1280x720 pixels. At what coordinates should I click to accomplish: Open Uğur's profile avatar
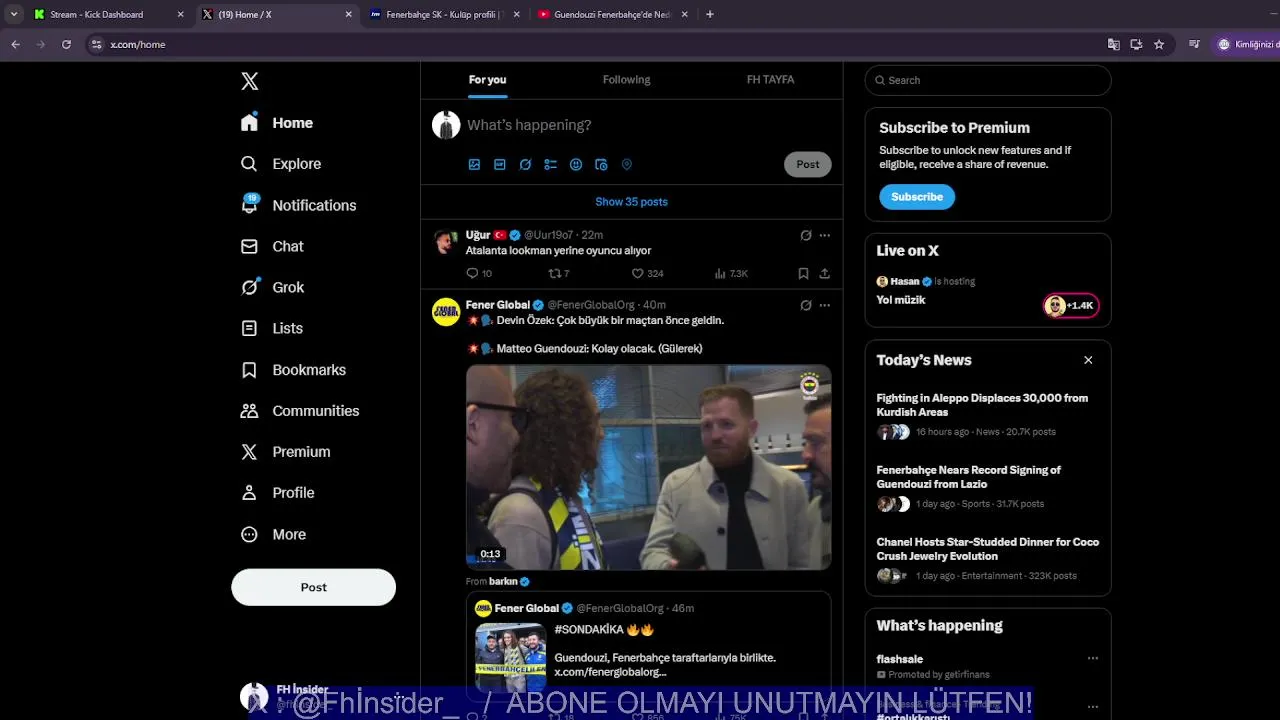[446, 242]
